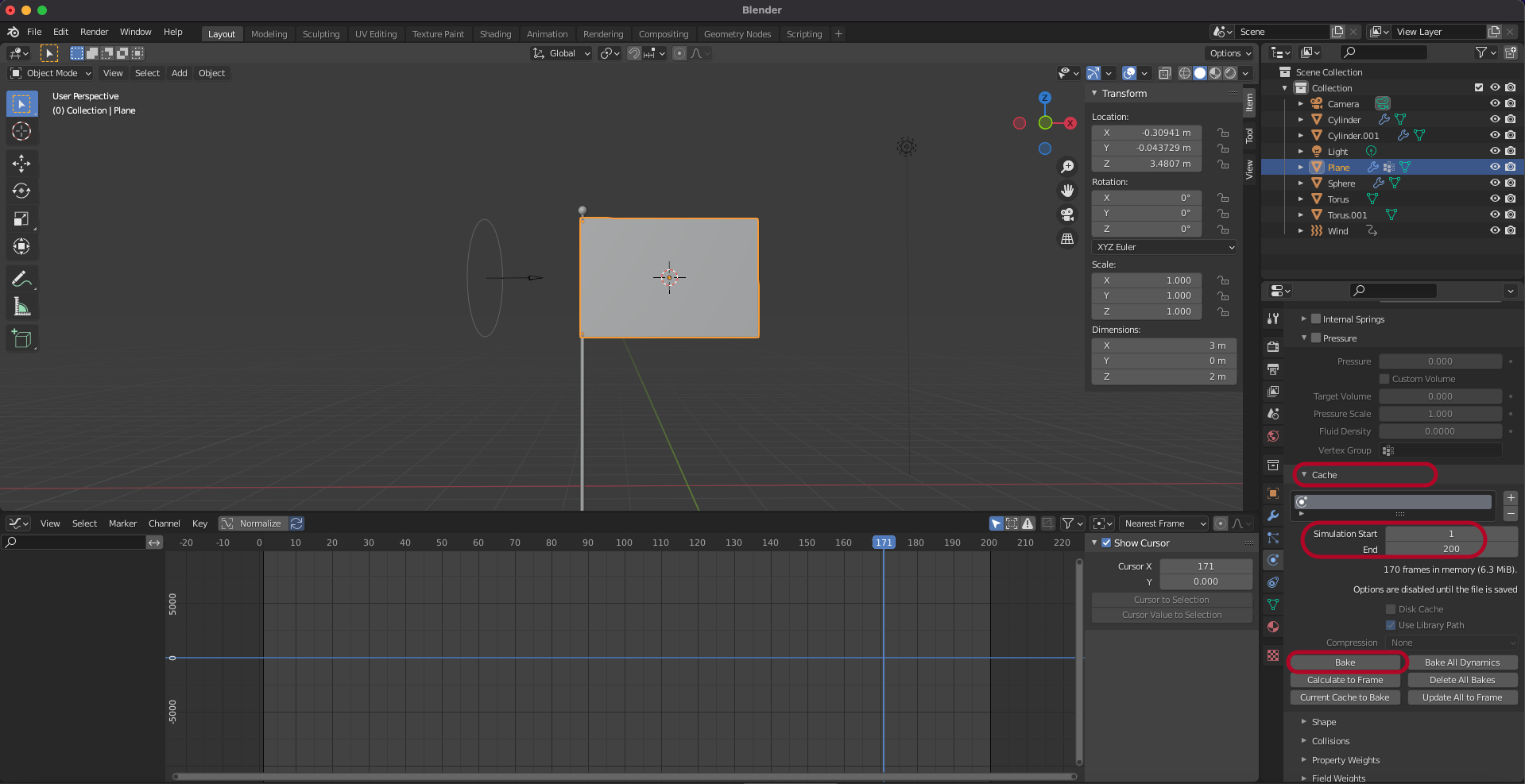Toggle camera view in the viewport
Viewport: 1525px width, 784px height.
coord(1067,214)
